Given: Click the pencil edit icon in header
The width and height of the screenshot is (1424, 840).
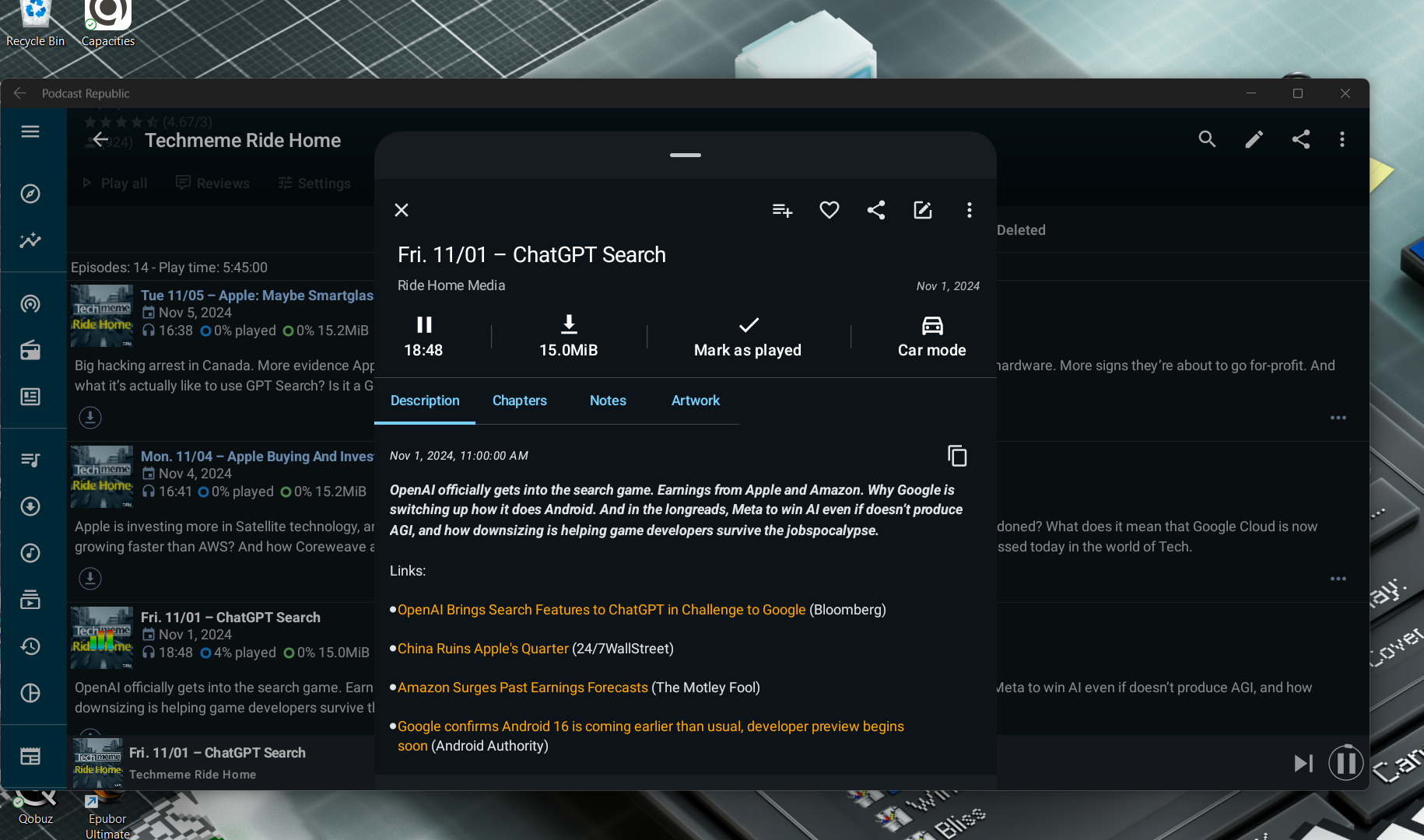Looking at the screenshot, I should click(x=1254, y=139).
